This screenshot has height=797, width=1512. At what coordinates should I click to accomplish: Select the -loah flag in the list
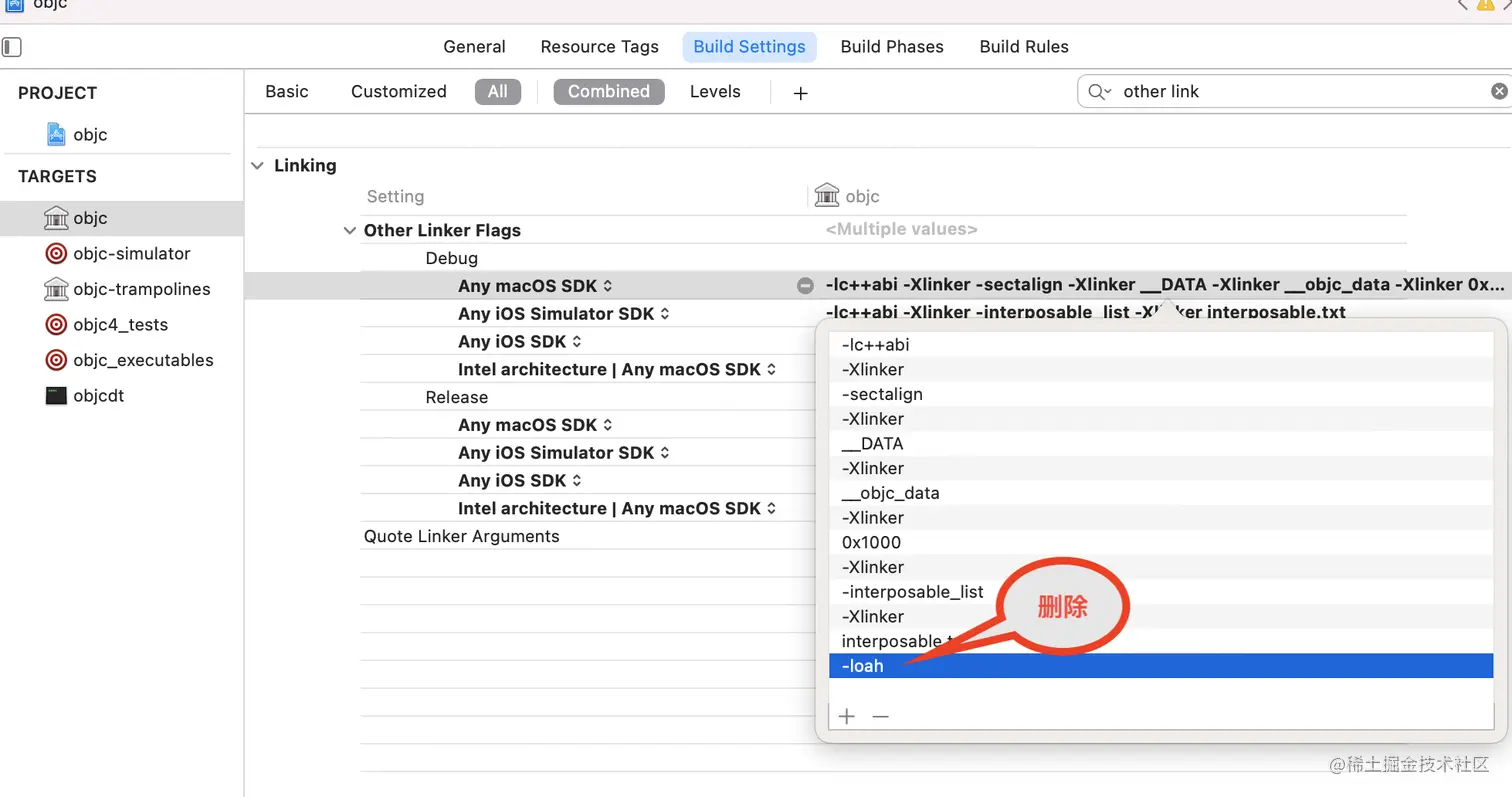tap(1161, 666)
